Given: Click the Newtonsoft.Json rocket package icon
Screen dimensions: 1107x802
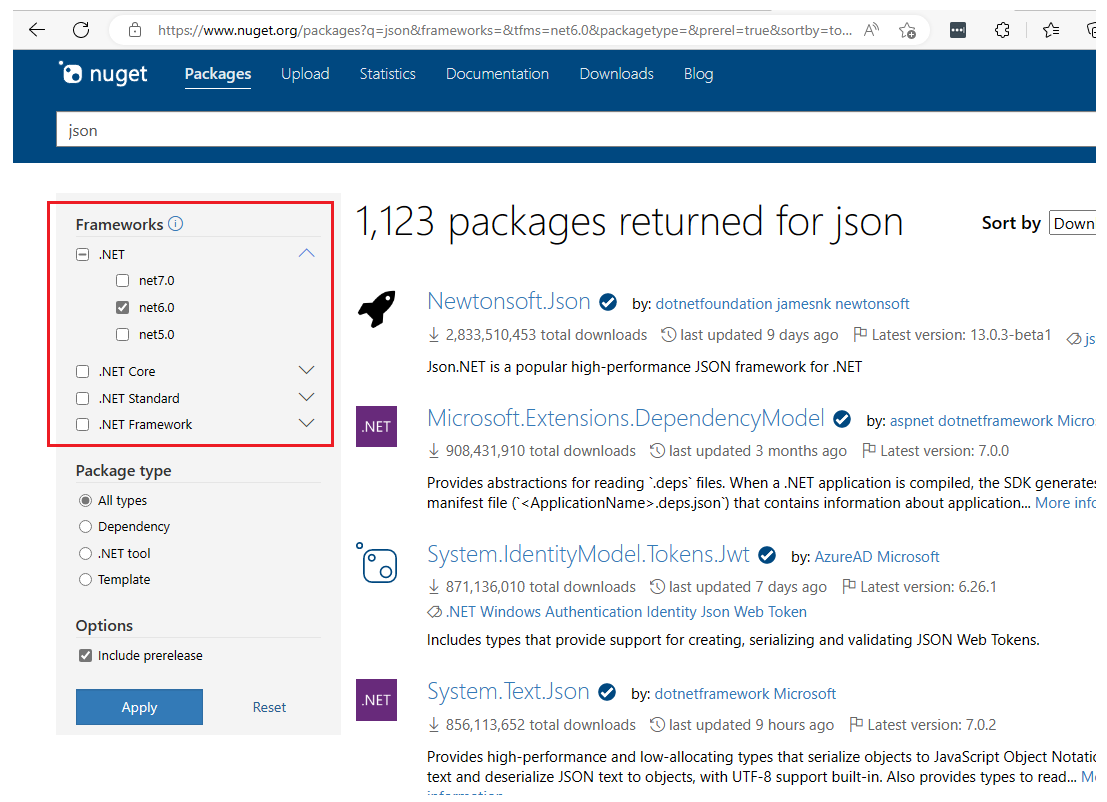Looking at the screenshot, I should pos(376,309).
